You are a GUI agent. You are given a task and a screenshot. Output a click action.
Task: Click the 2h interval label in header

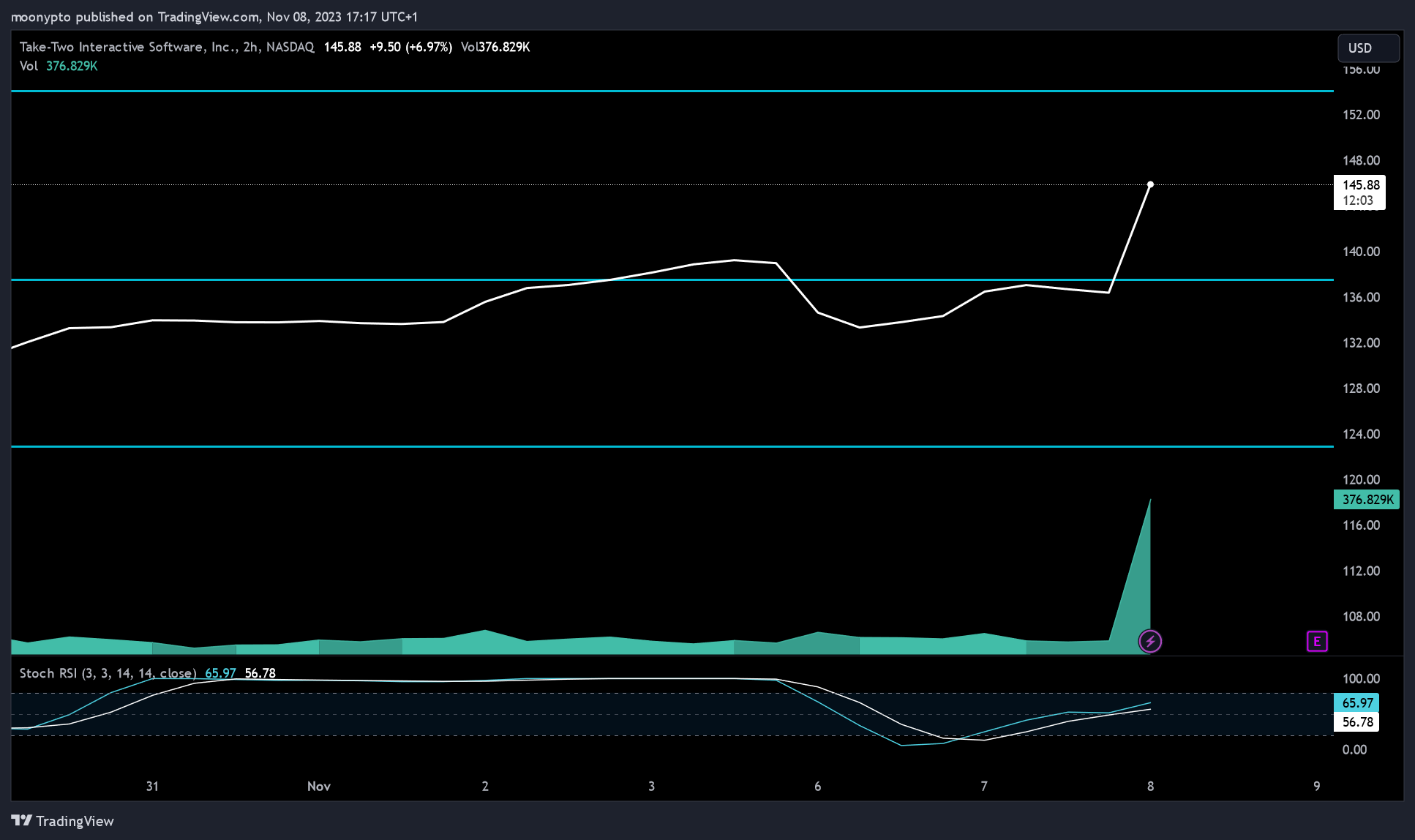(x=251, y=47)
